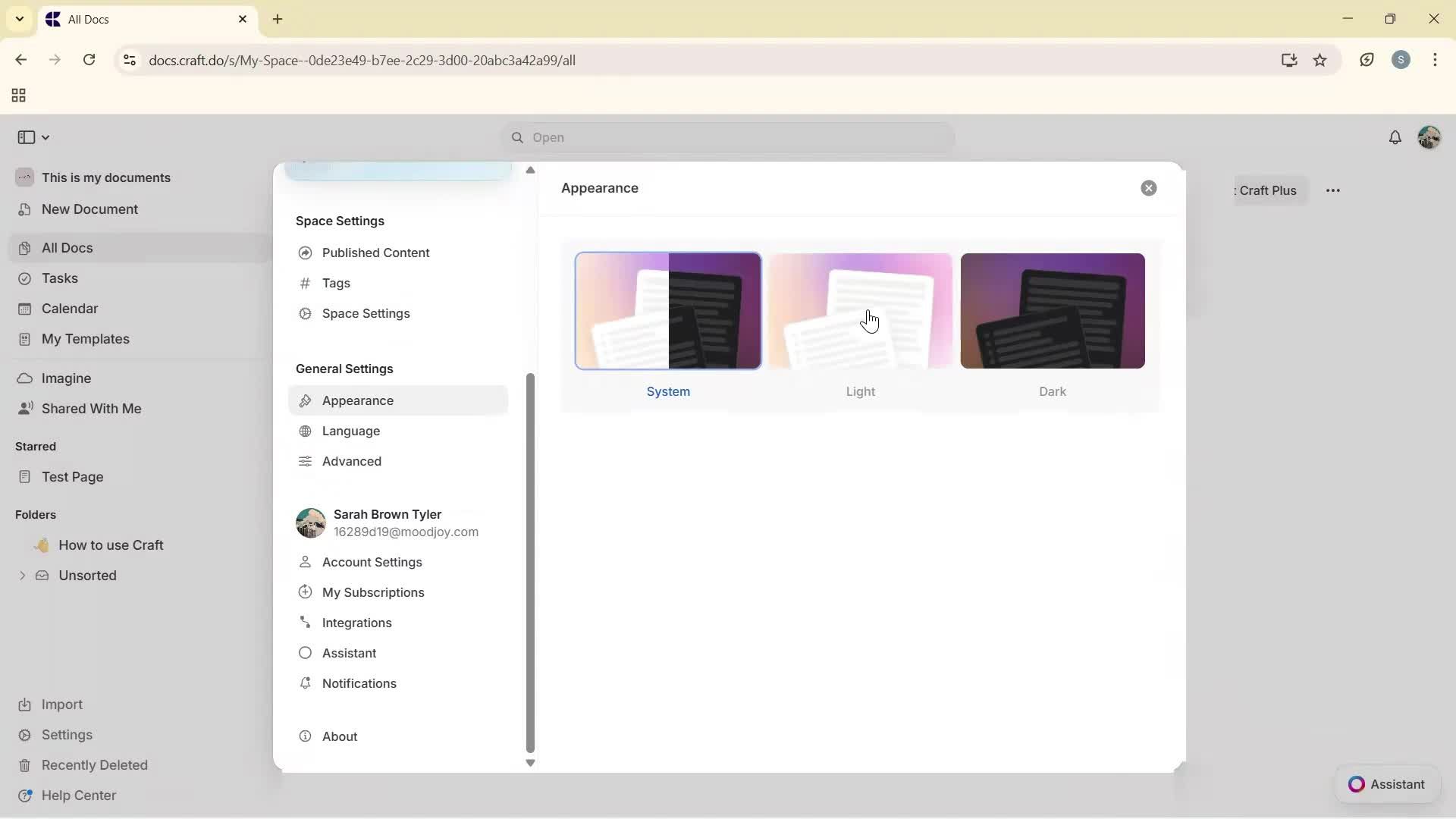
Task: Expand the Unsorted folder
Action: (22, 576)
